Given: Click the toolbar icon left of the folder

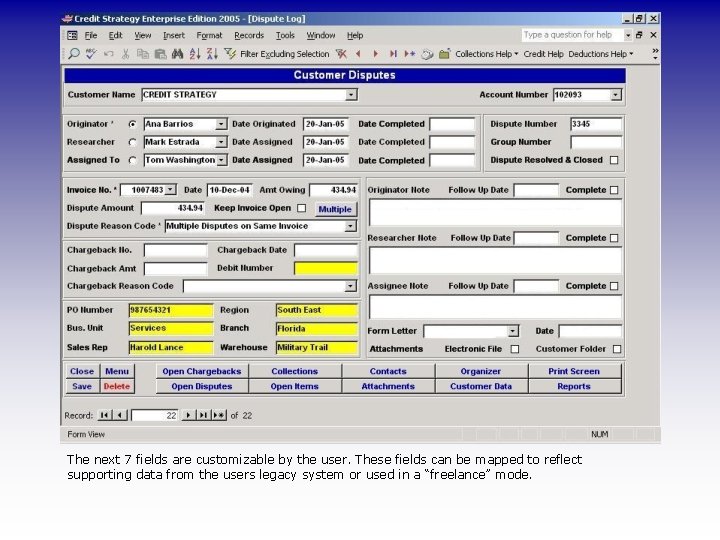Looking at the screenshot, I should pos(427,54).
